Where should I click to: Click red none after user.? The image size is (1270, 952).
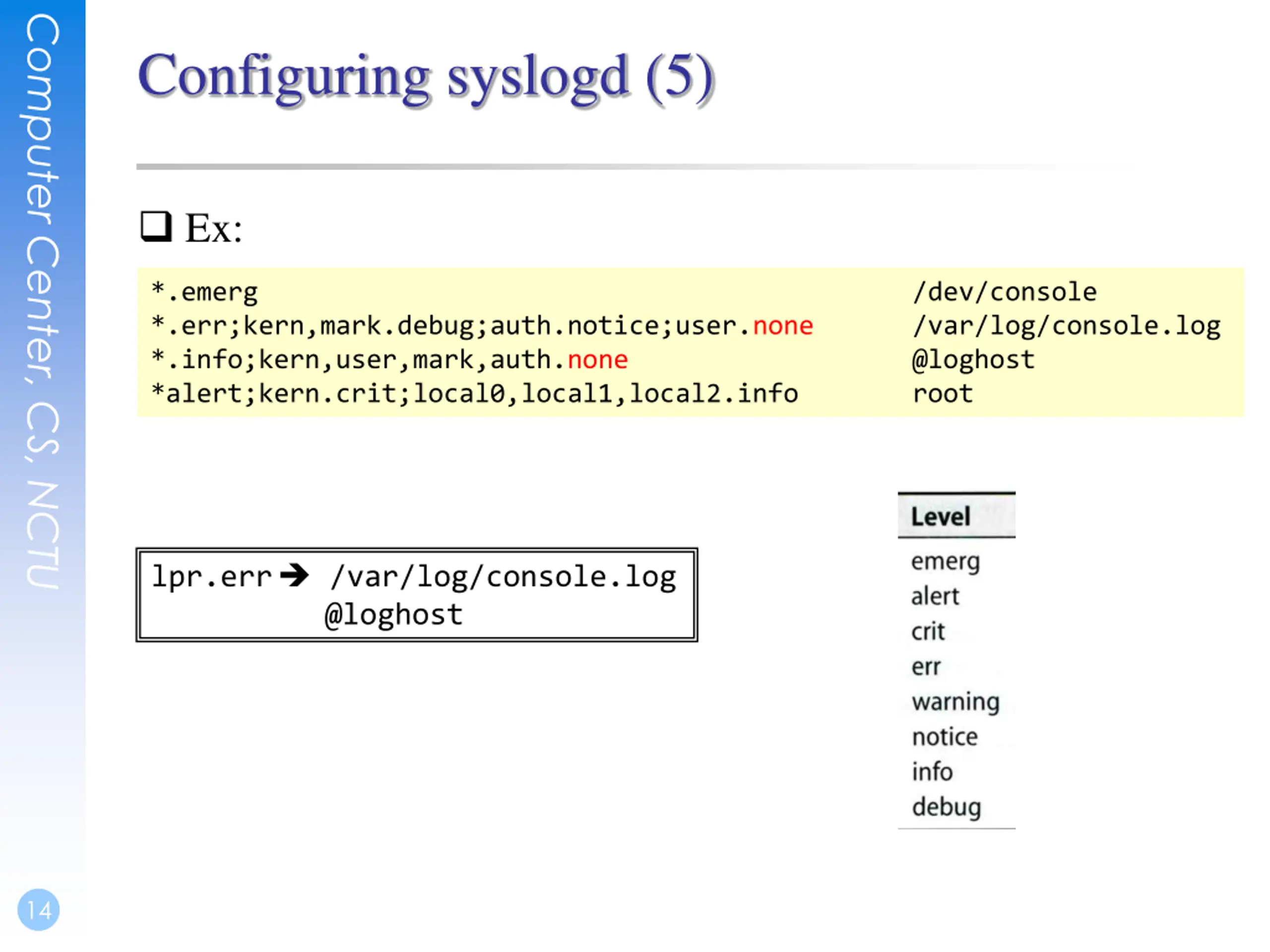tap(782, 326)
